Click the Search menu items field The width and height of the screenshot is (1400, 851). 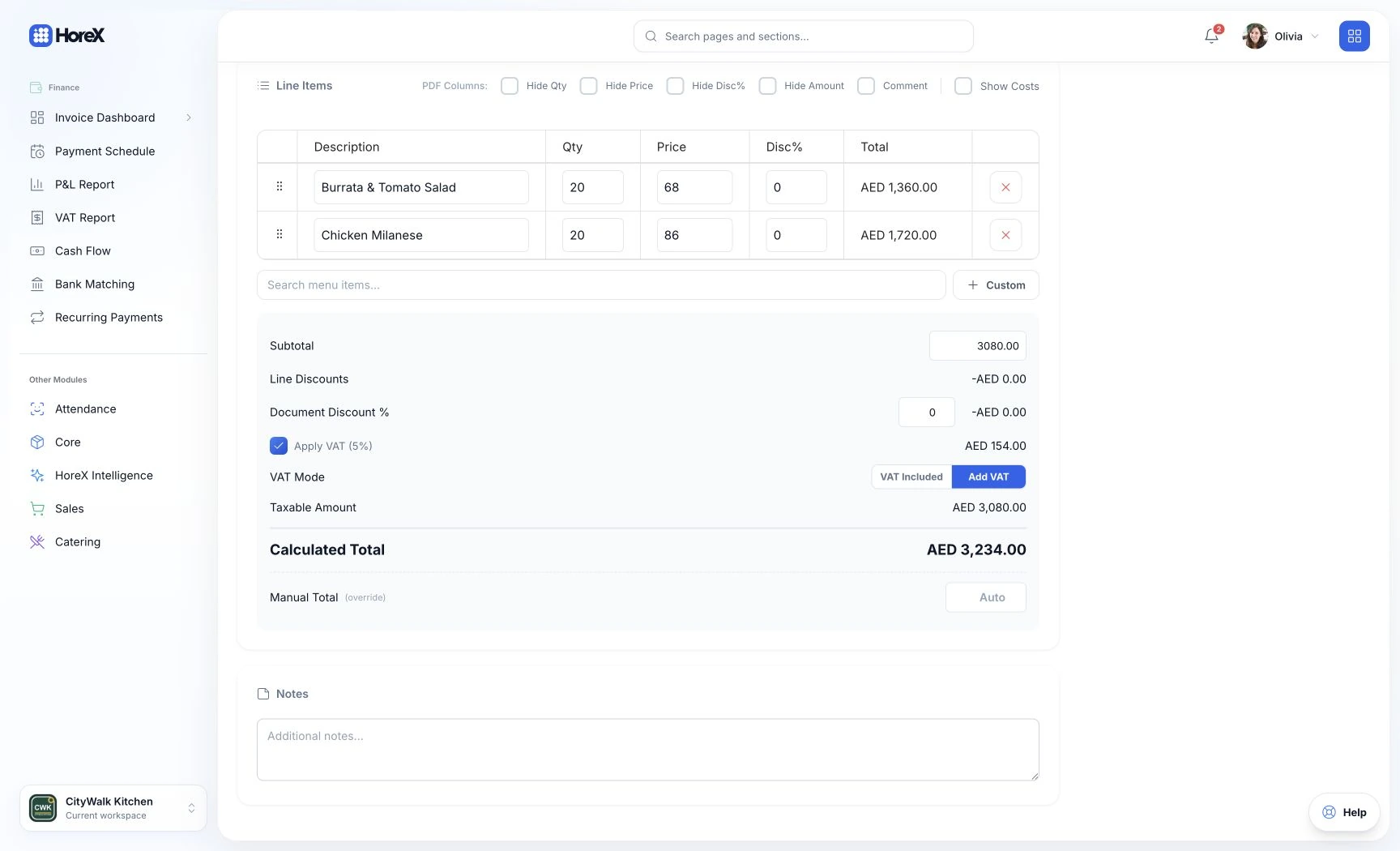coord(601,285)
